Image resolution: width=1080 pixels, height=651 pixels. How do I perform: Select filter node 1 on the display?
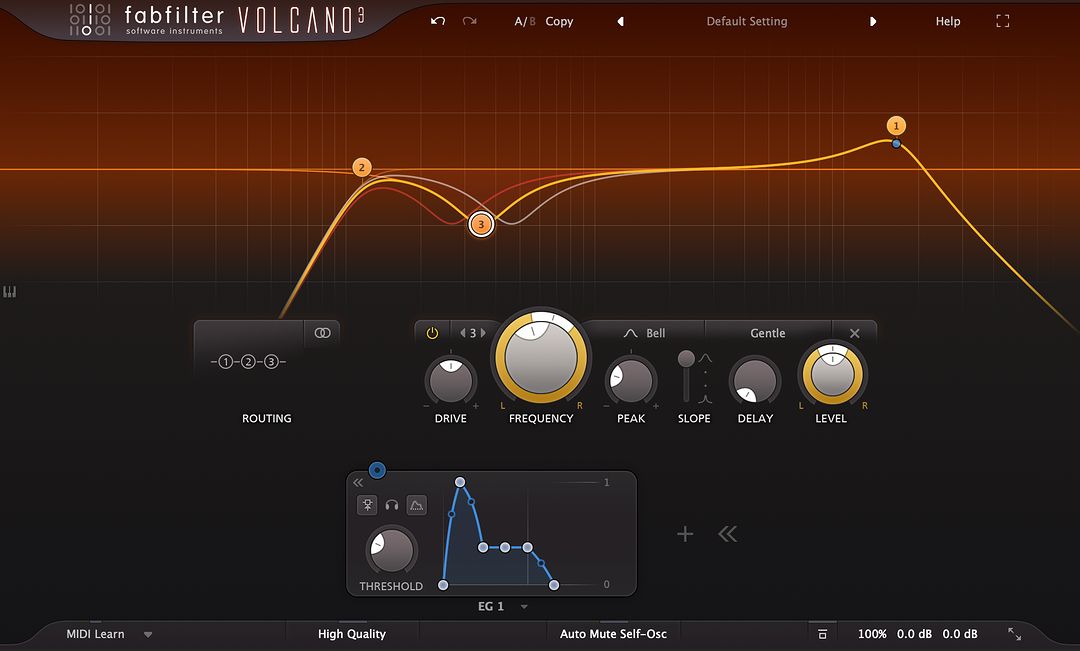[896, 126]
